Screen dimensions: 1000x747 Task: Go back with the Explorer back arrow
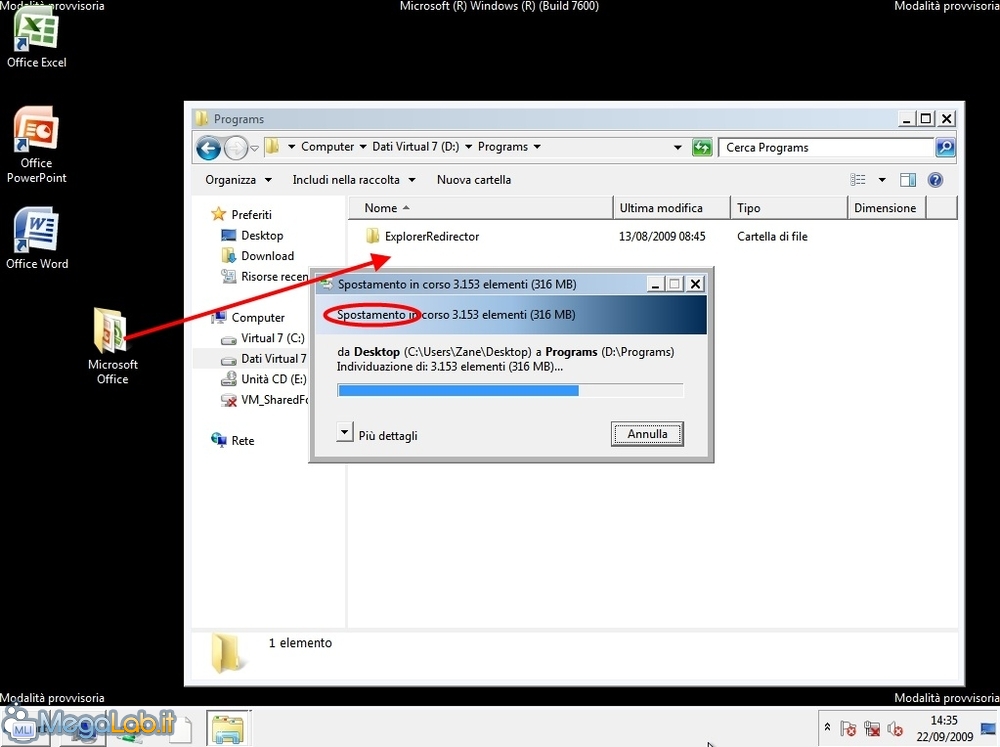[208, 148]
